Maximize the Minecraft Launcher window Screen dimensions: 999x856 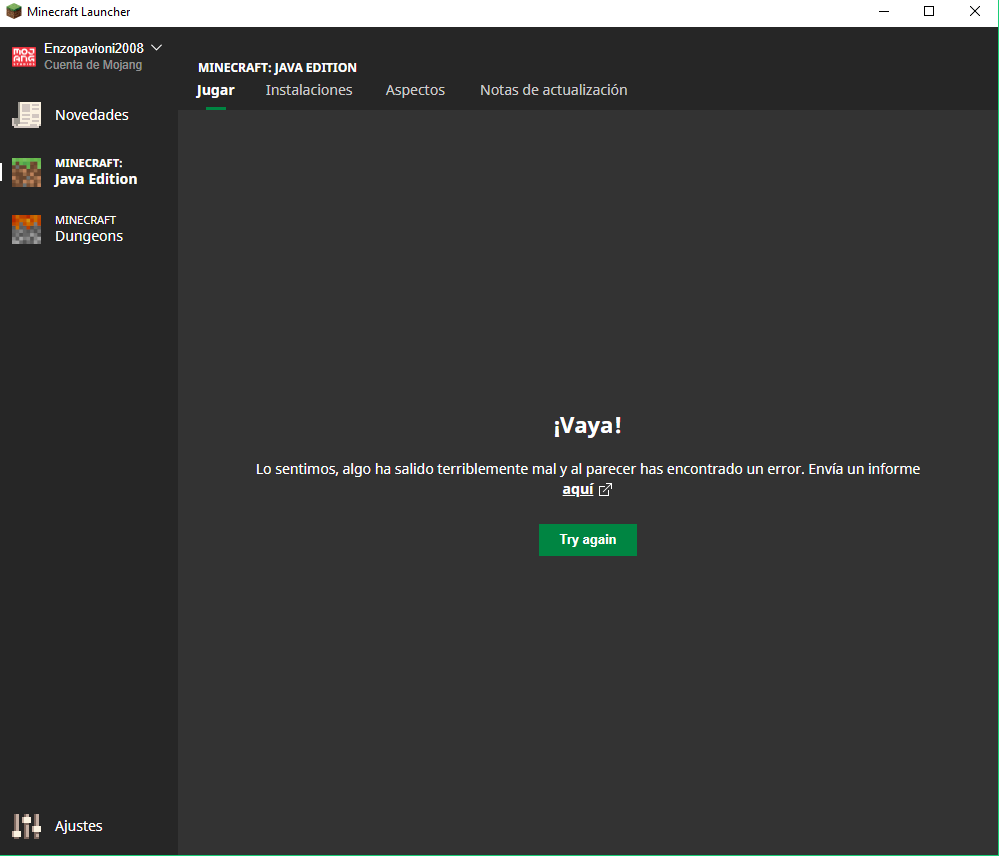(x=929, y=11)
